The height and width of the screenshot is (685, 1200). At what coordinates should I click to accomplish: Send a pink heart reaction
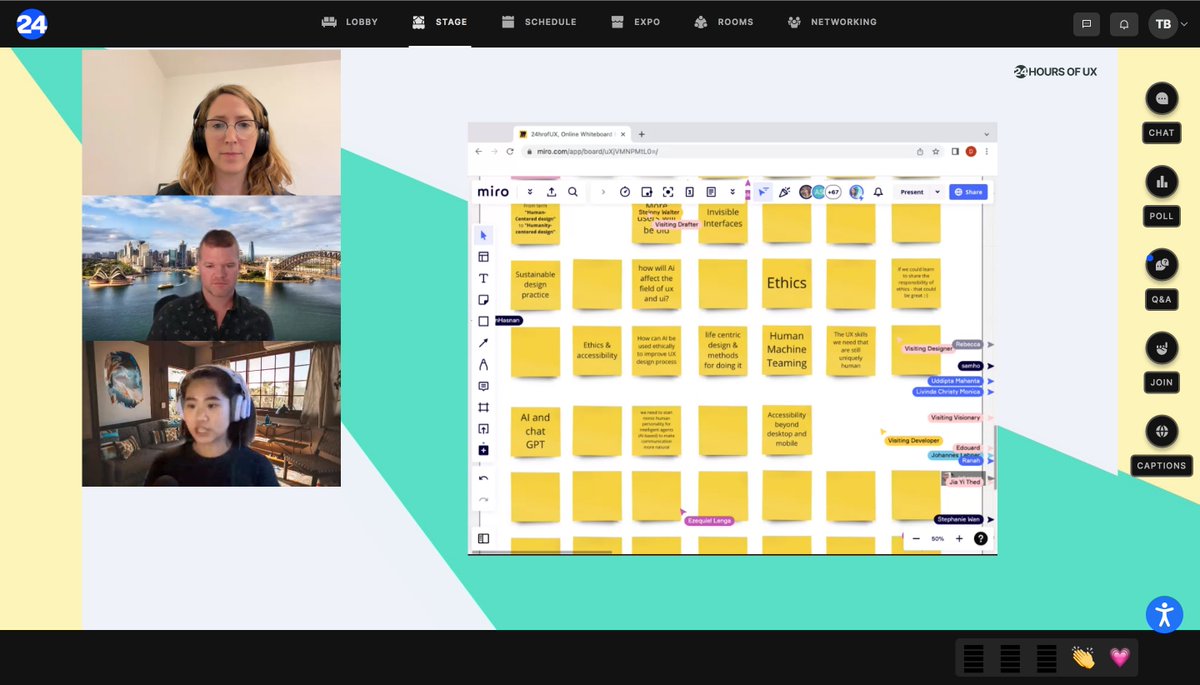(1119, 657)
